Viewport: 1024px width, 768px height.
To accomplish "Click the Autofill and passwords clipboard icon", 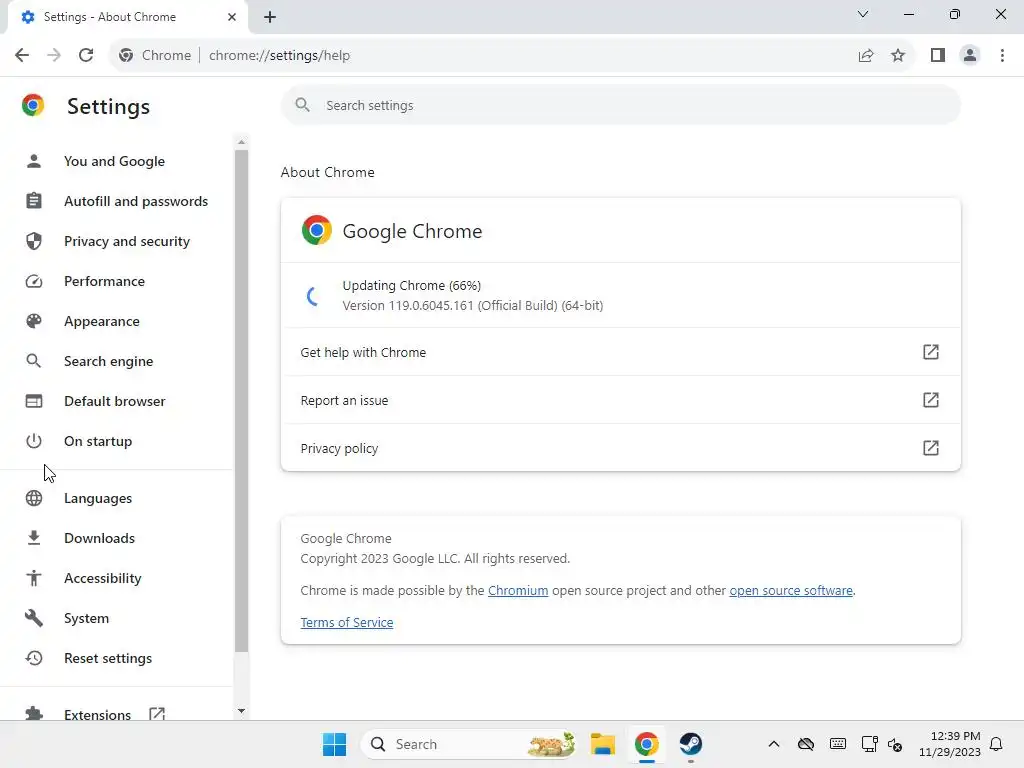I will 34,200.
